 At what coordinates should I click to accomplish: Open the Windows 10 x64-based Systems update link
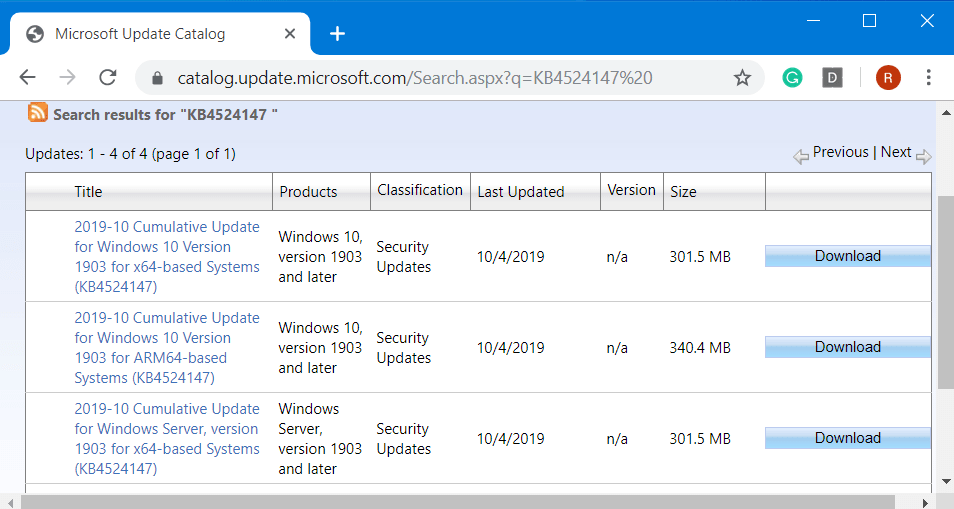pos(167,257)
